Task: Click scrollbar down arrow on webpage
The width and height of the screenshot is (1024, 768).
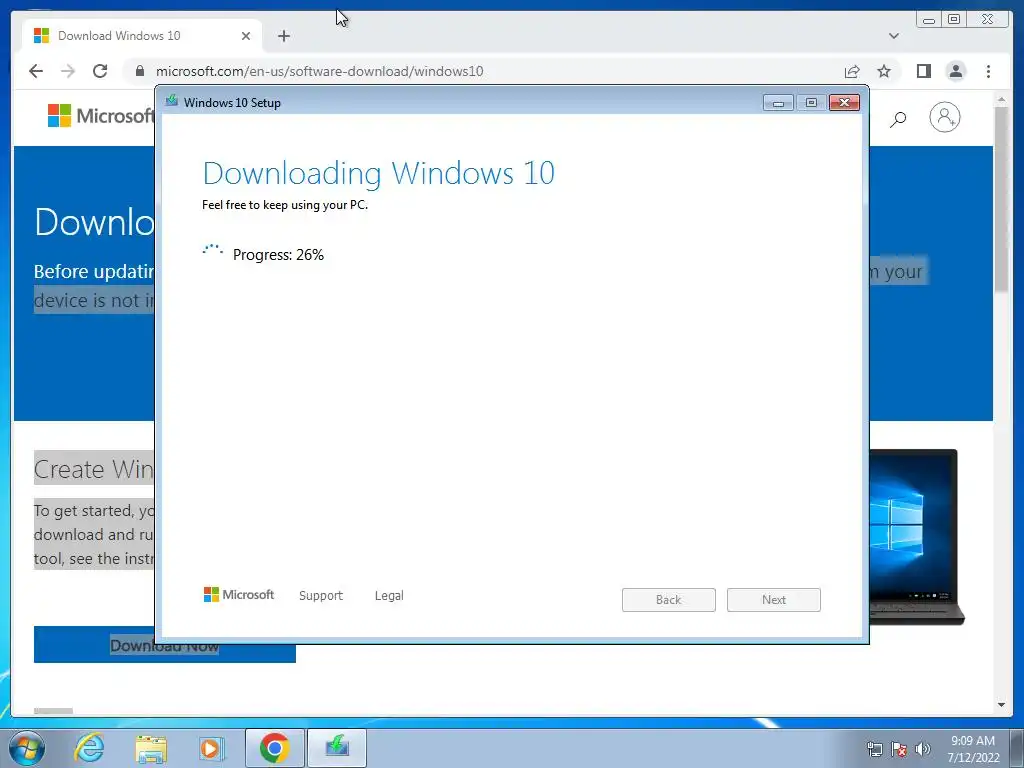Action: tap(1001, 705)
